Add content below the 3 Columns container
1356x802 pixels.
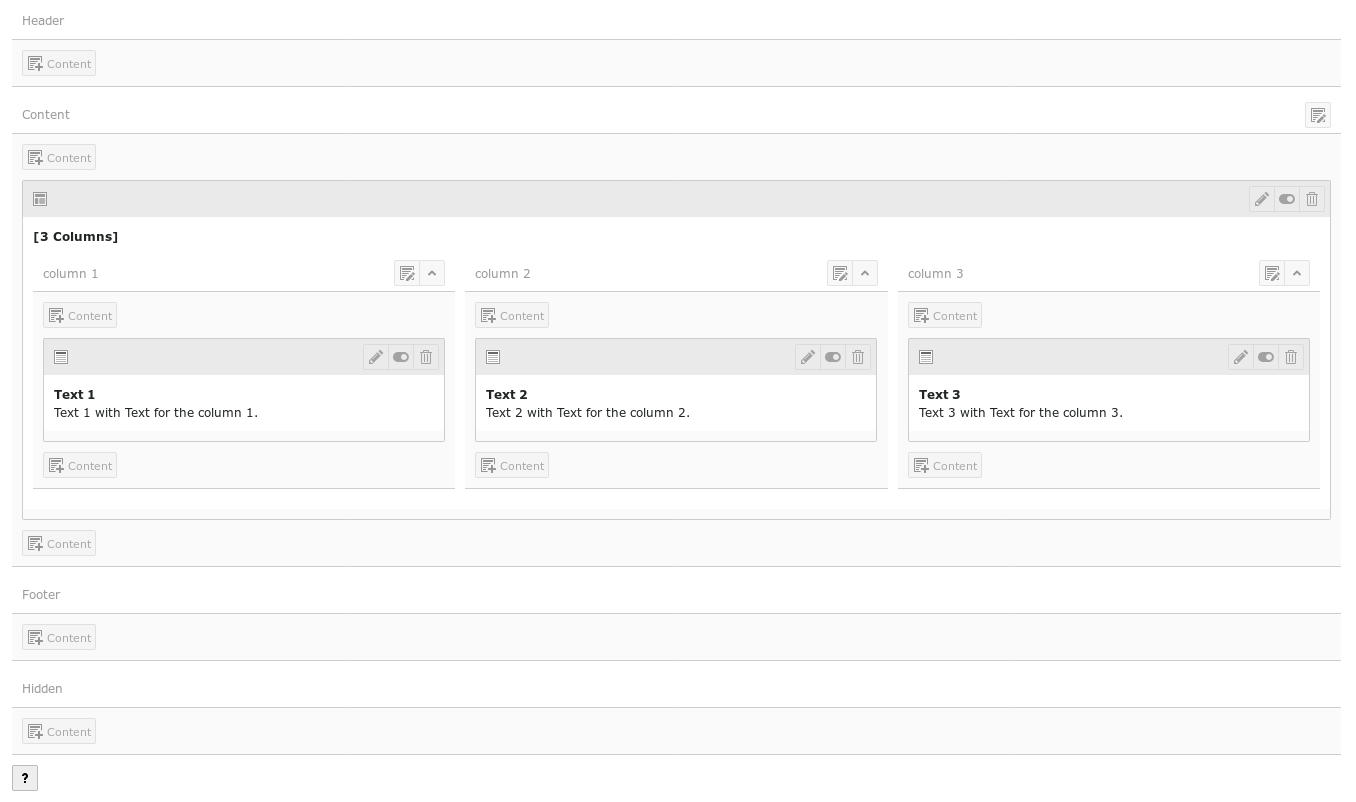[x=59, y=543]
